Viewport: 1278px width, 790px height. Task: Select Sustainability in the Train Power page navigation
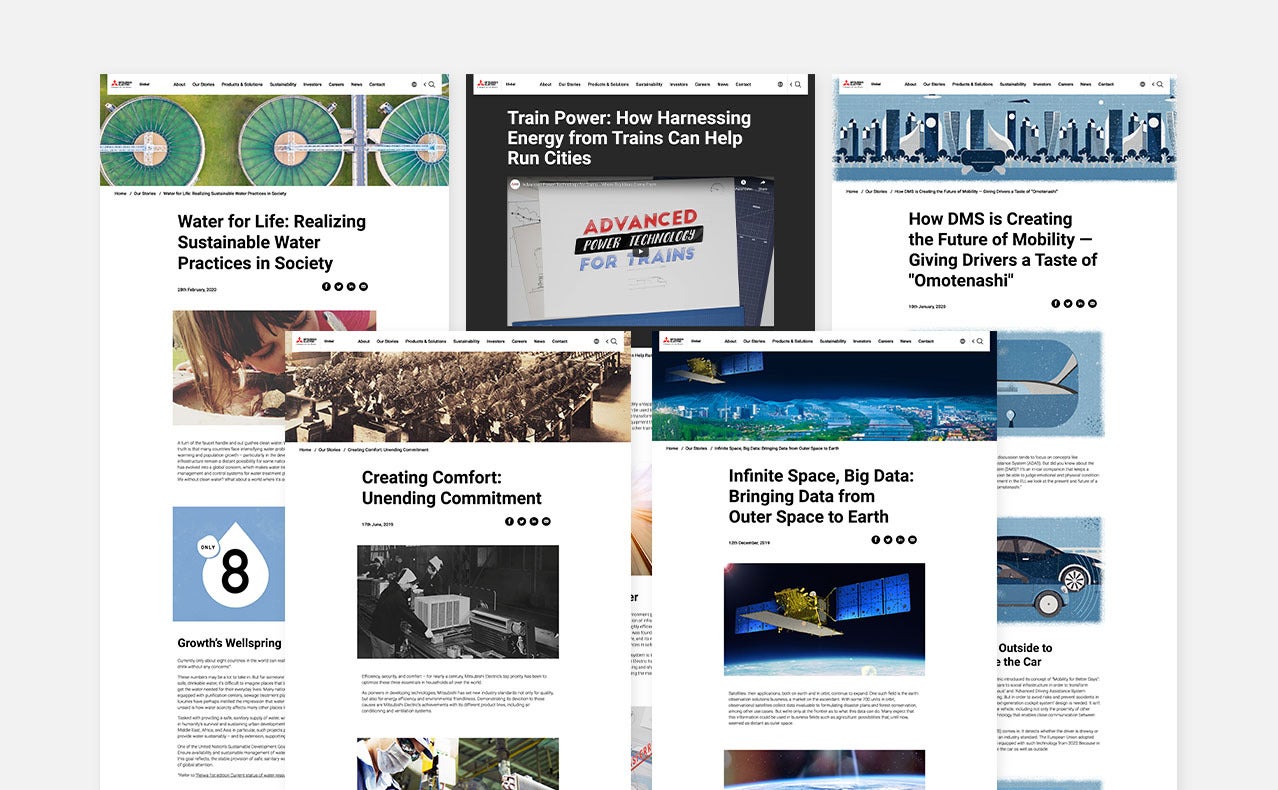coord(649,85)
